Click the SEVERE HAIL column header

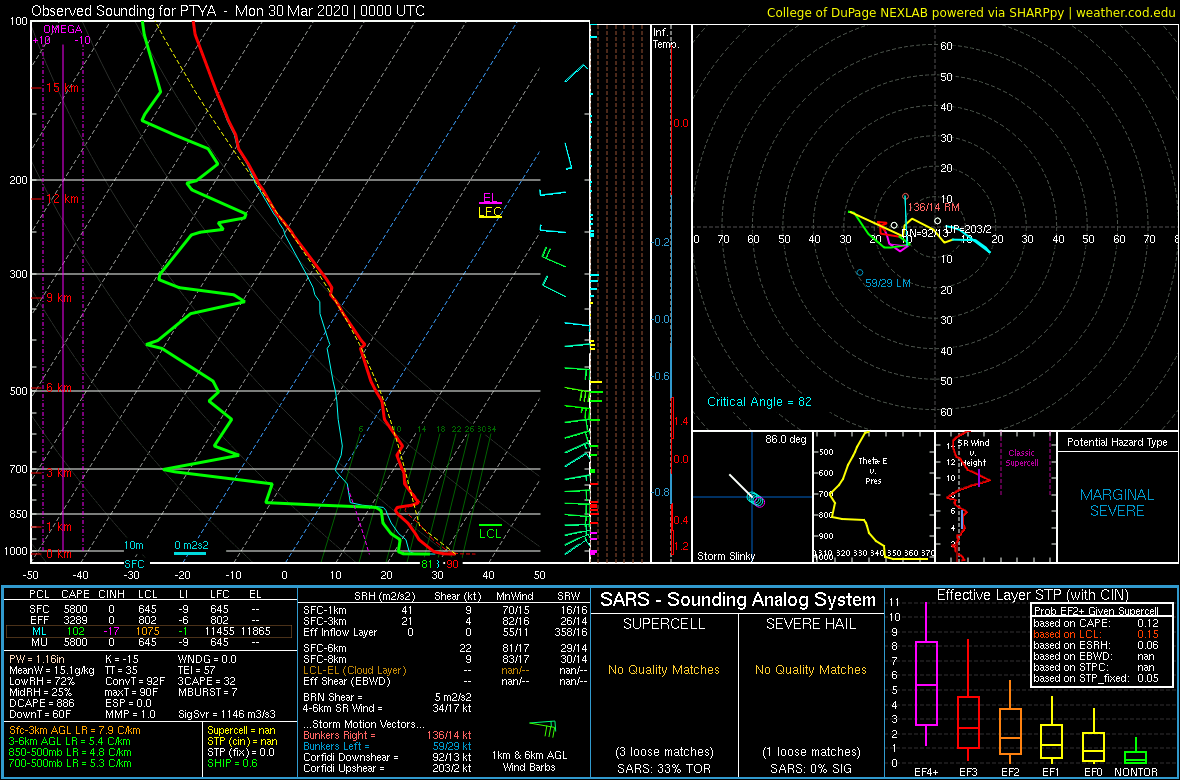point(810,625)
